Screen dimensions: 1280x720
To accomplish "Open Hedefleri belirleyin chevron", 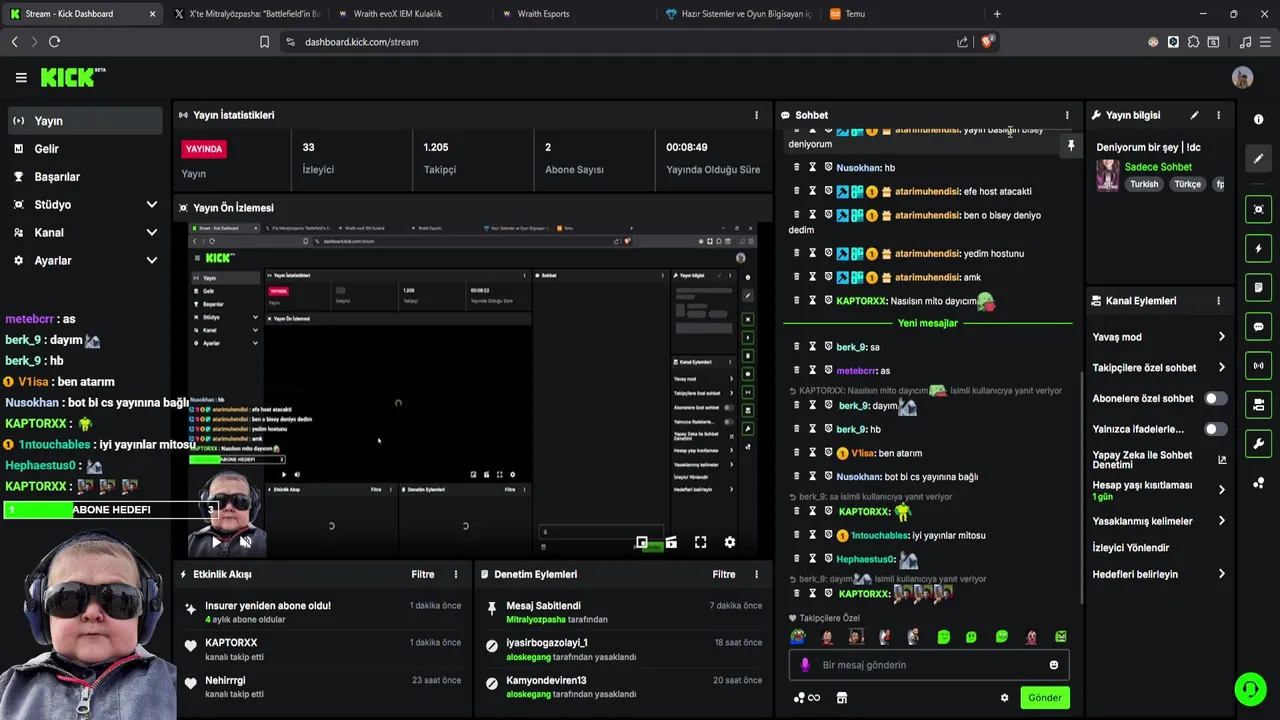I will click(1221, 574).
